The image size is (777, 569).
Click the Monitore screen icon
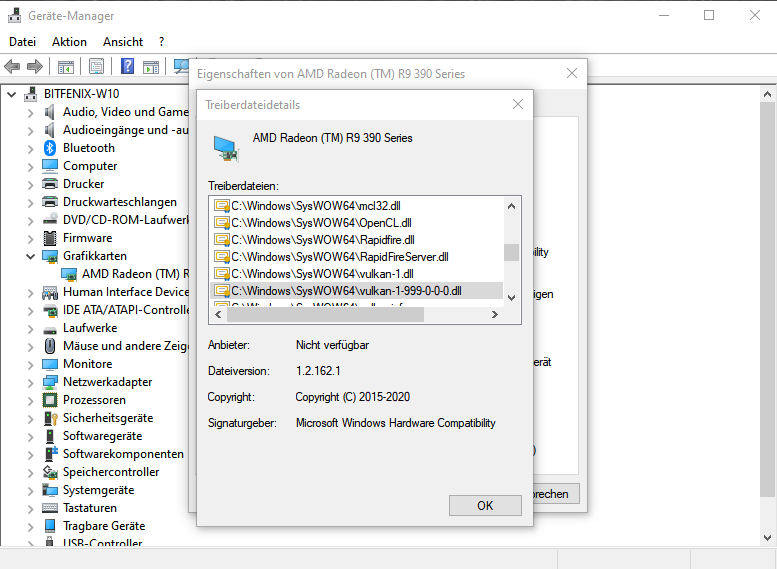pyautogui.click(x=50, y=364)
